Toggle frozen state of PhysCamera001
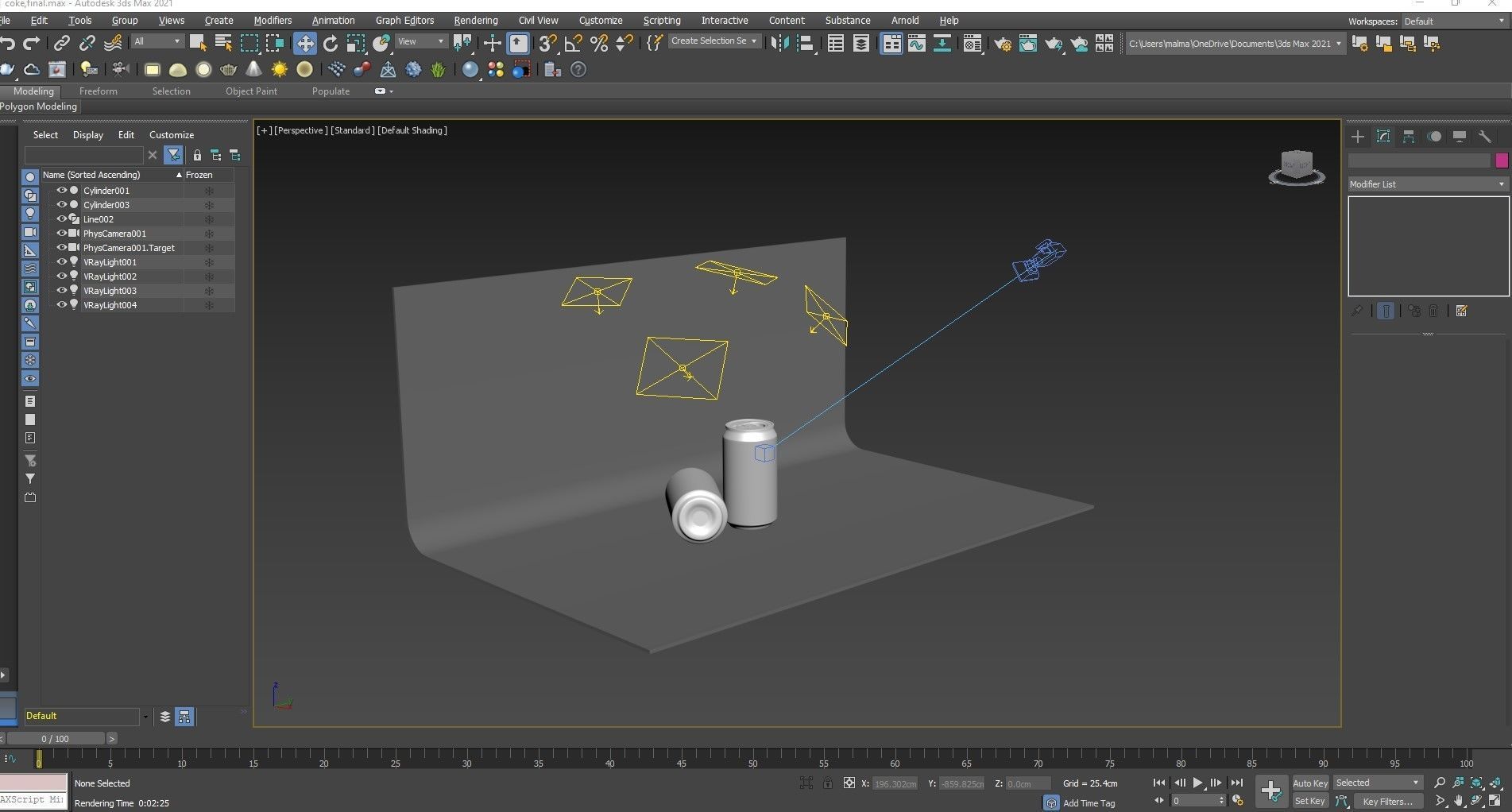The image size is (1512, 812). pos(210,234)
